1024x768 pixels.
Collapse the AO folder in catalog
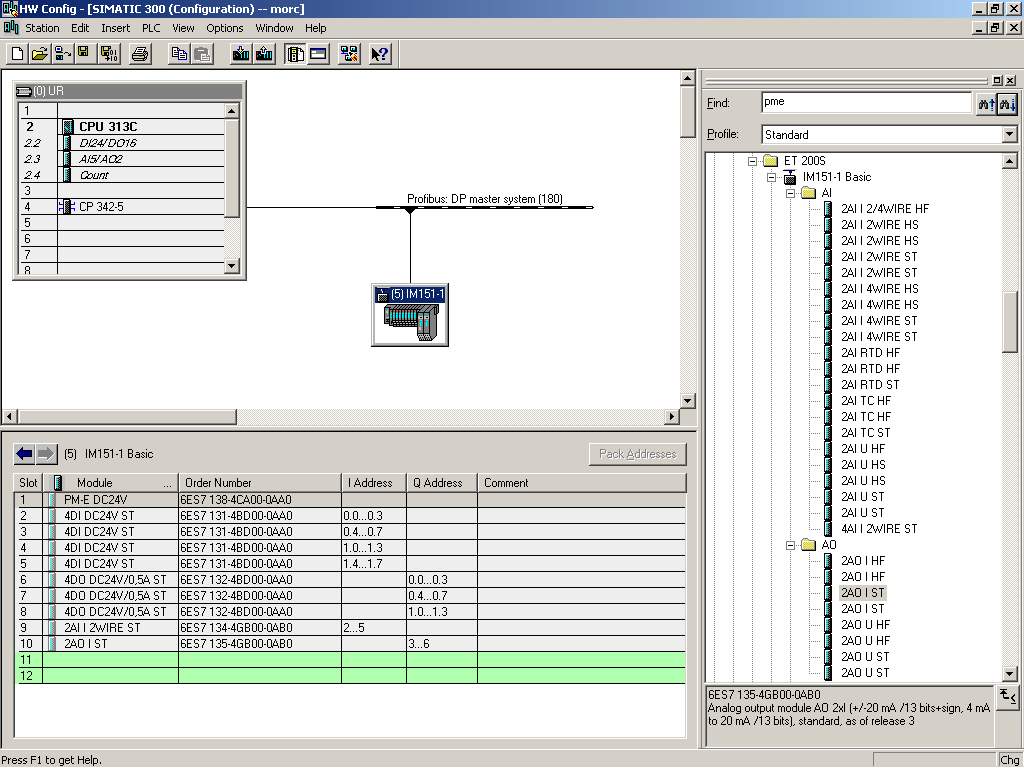coord(789,545)
